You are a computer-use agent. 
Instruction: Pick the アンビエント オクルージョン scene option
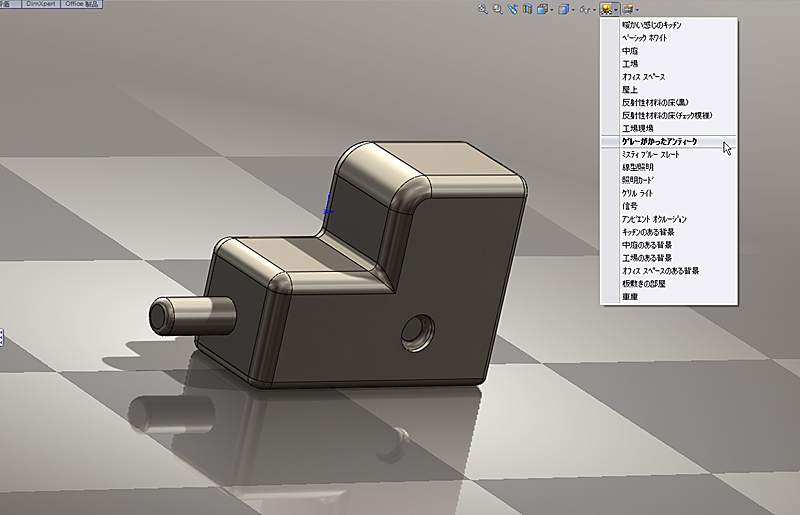(x=654, y=219)
